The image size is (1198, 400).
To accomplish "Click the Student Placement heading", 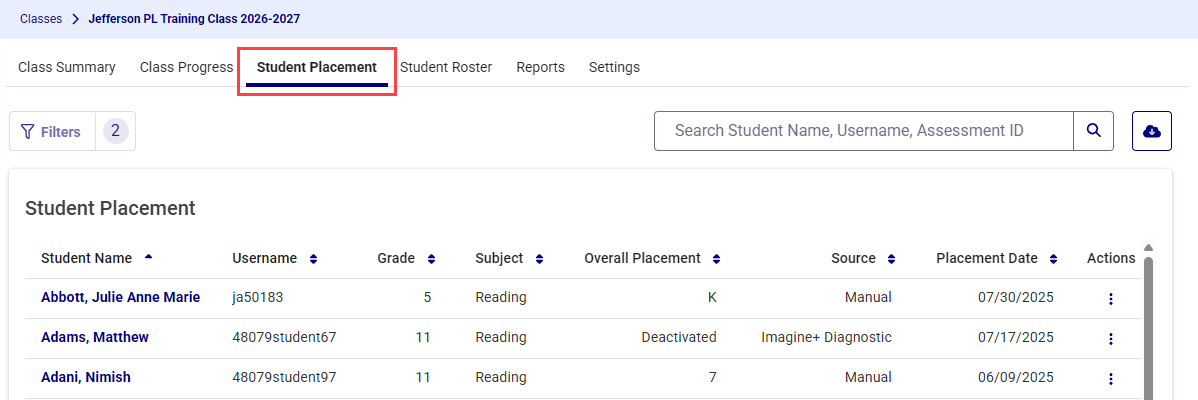I will pyautogui.click(x=110, y=208).
